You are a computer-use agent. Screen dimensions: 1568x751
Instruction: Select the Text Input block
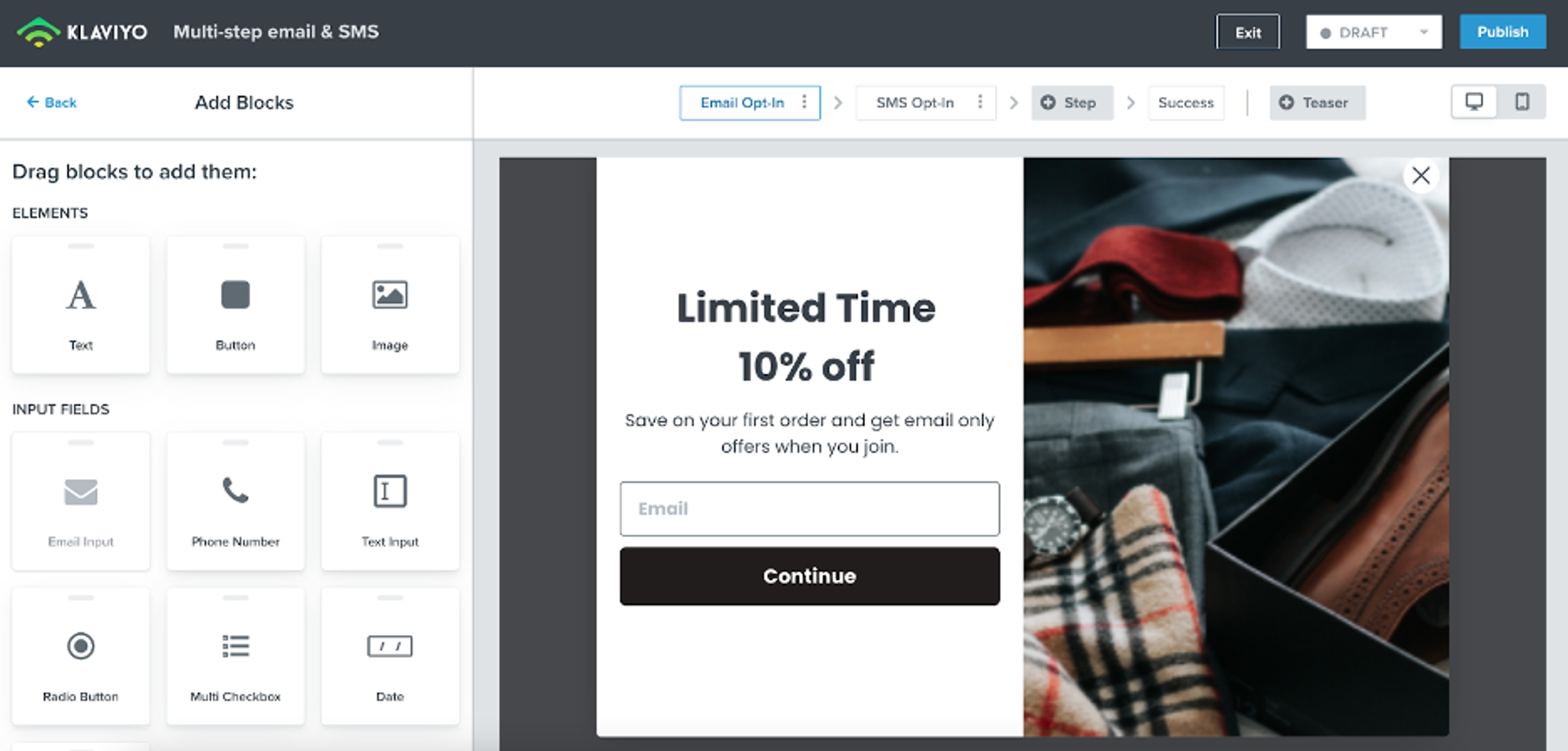click(390, 501)
